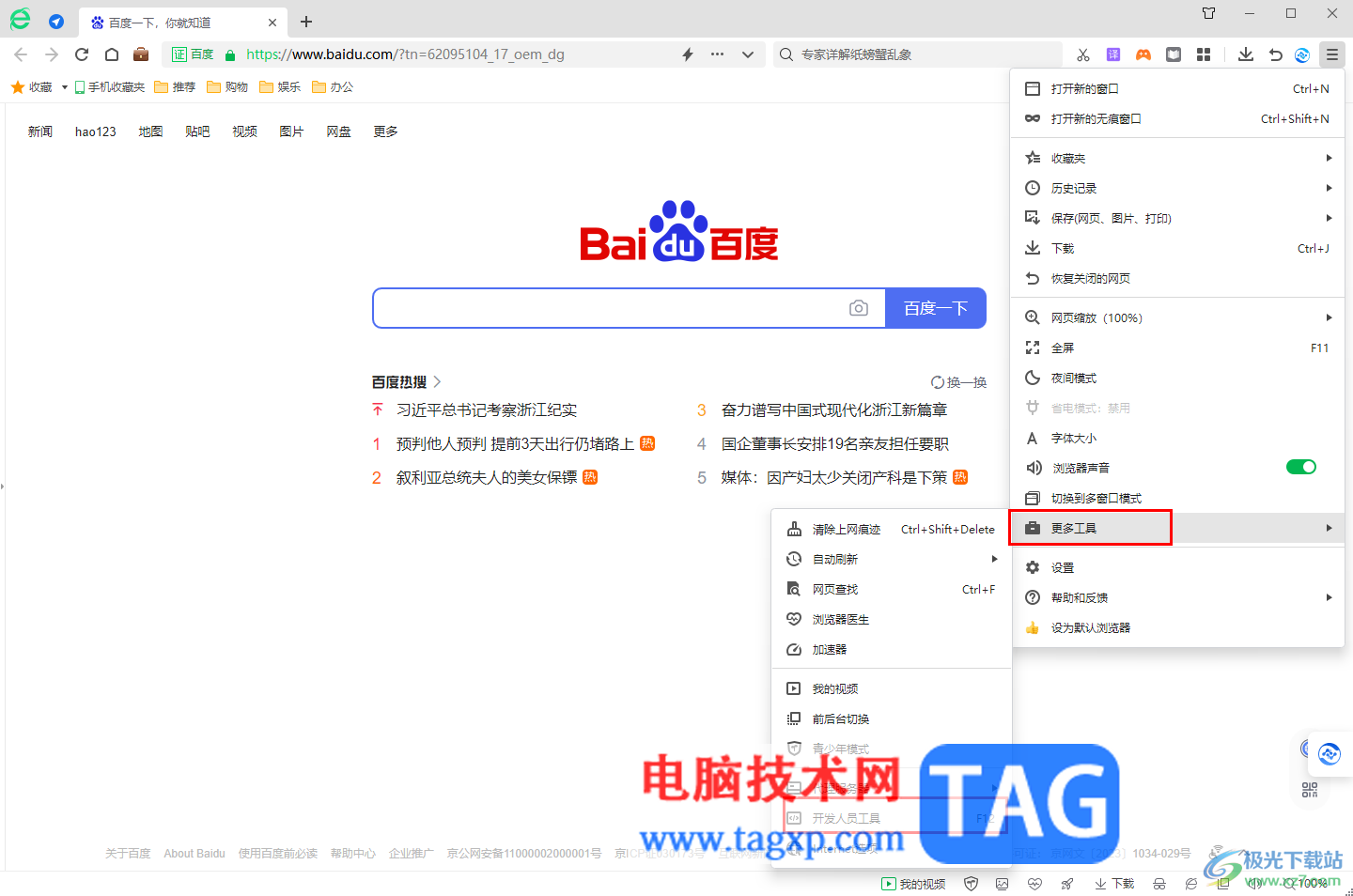Image resolution: width=1353 pixels, height=896 pixels.
Task: Expand the address bar dropdown arrow
Action: pos(748,54)
